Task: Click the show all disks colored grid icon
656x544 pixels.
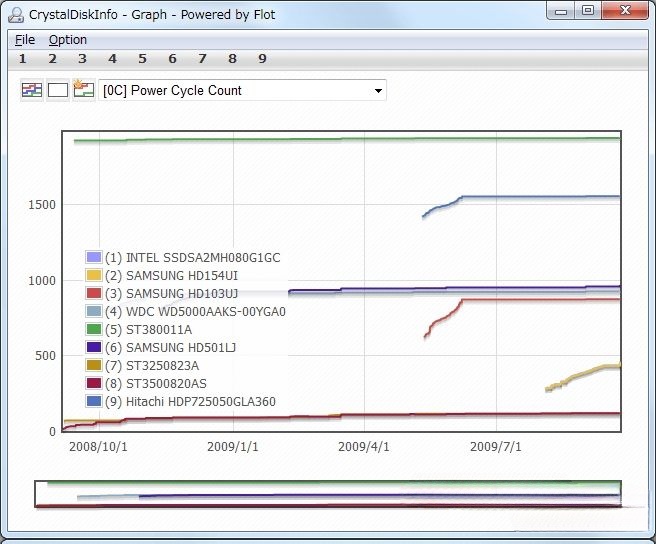Action: 32,90
